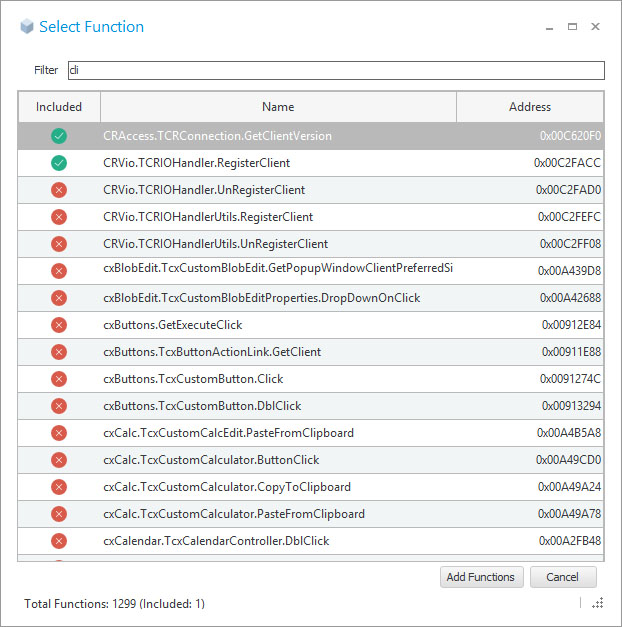Click address 0x00C620F0

coord(570,136)
